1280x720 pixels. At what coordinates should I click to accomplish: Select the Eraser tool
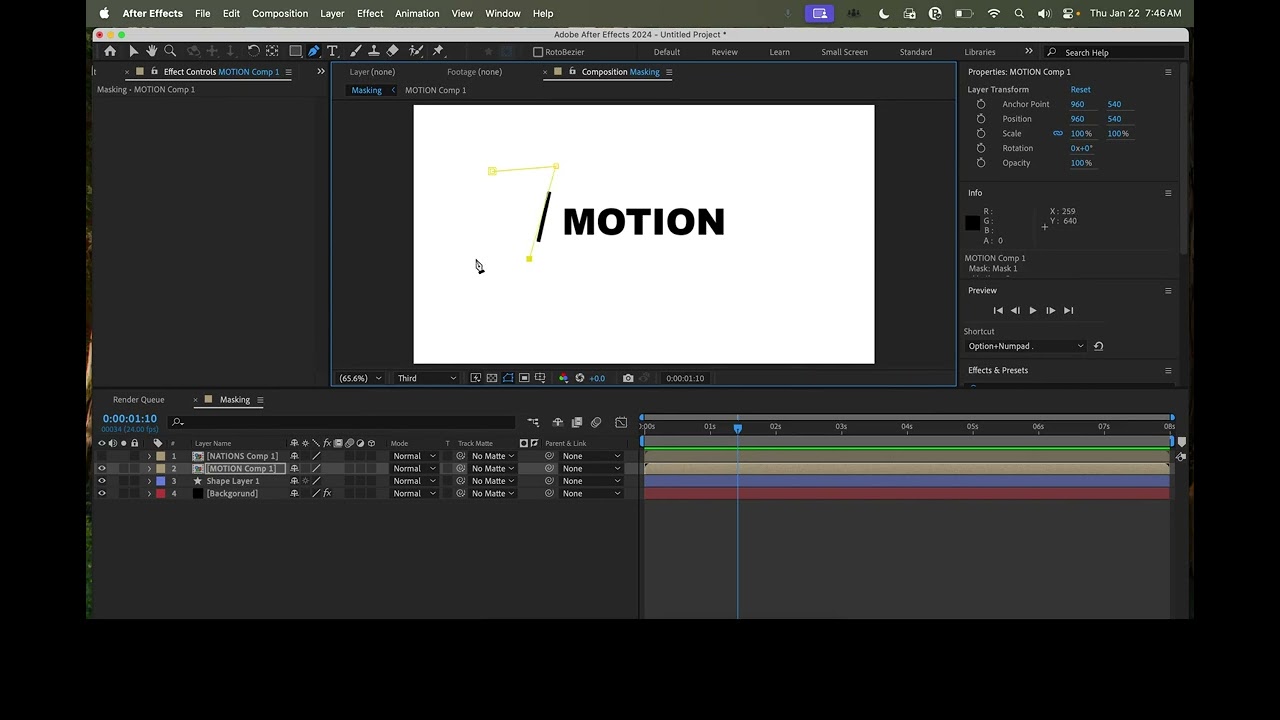(x=392, y=51)
